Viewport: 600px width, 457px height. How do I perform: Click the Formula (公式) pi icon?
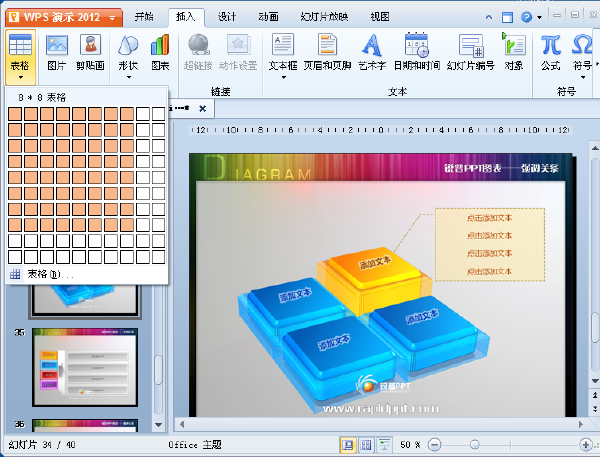click(x=551, y=51)
